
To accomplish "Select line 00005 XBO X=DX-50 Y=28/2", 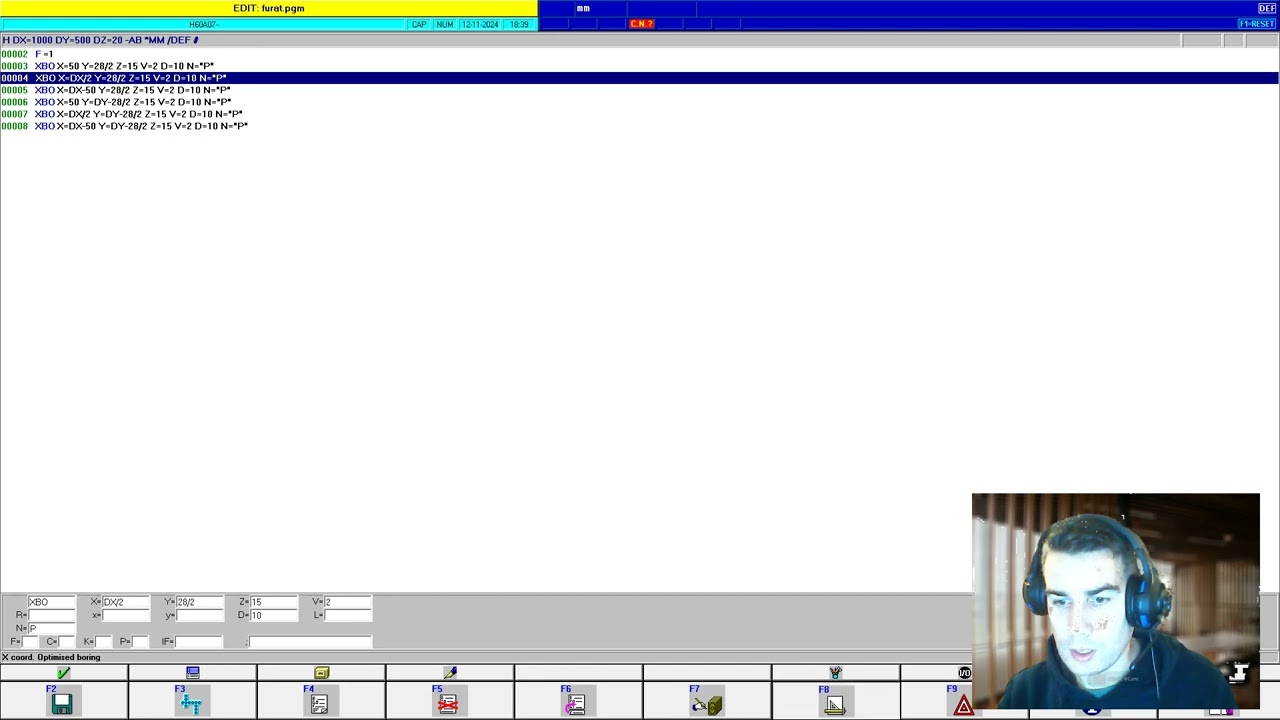I will (x=640, y=90).
